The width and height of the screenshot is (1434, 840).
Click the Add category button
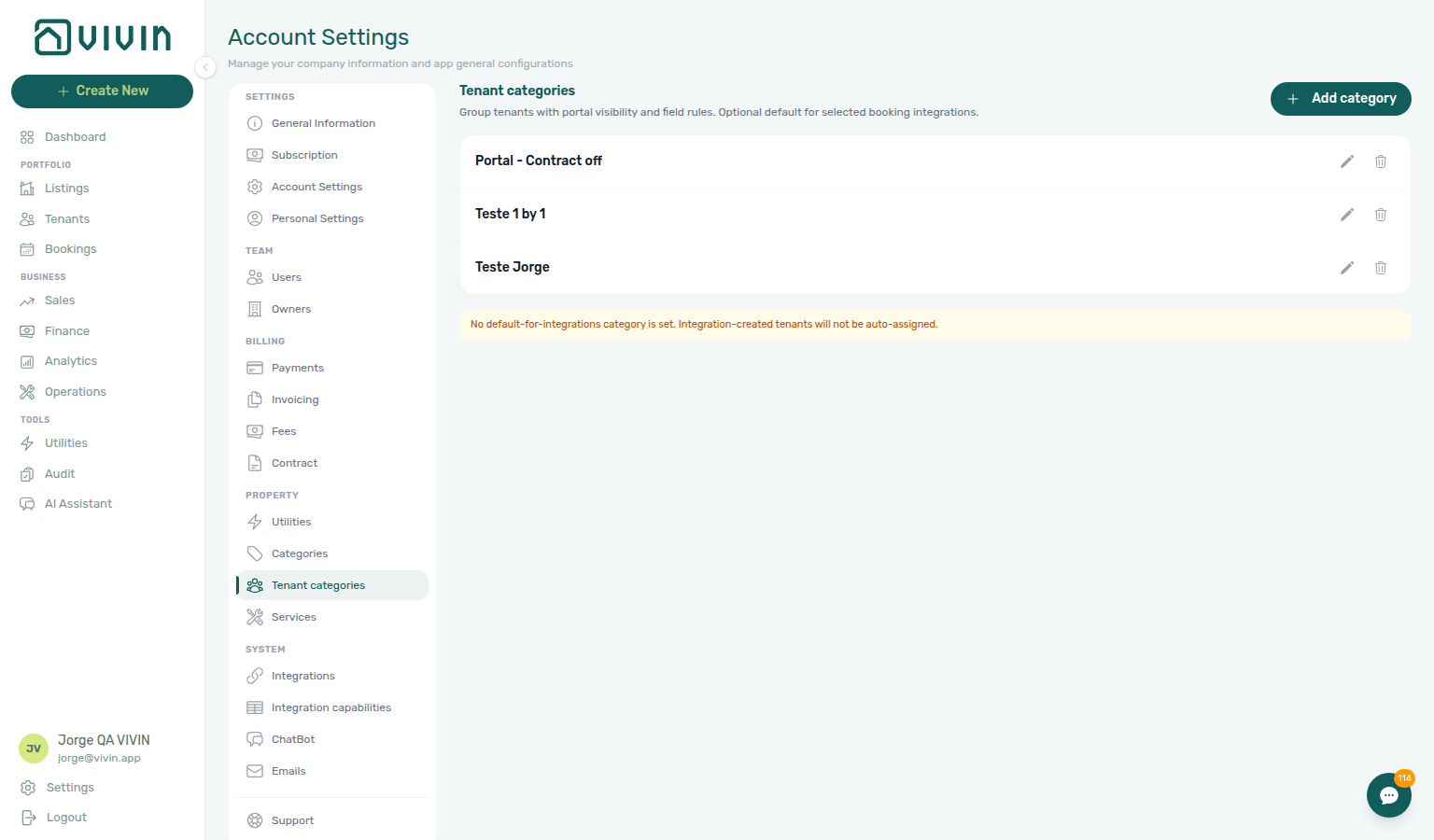[1341, 99]
